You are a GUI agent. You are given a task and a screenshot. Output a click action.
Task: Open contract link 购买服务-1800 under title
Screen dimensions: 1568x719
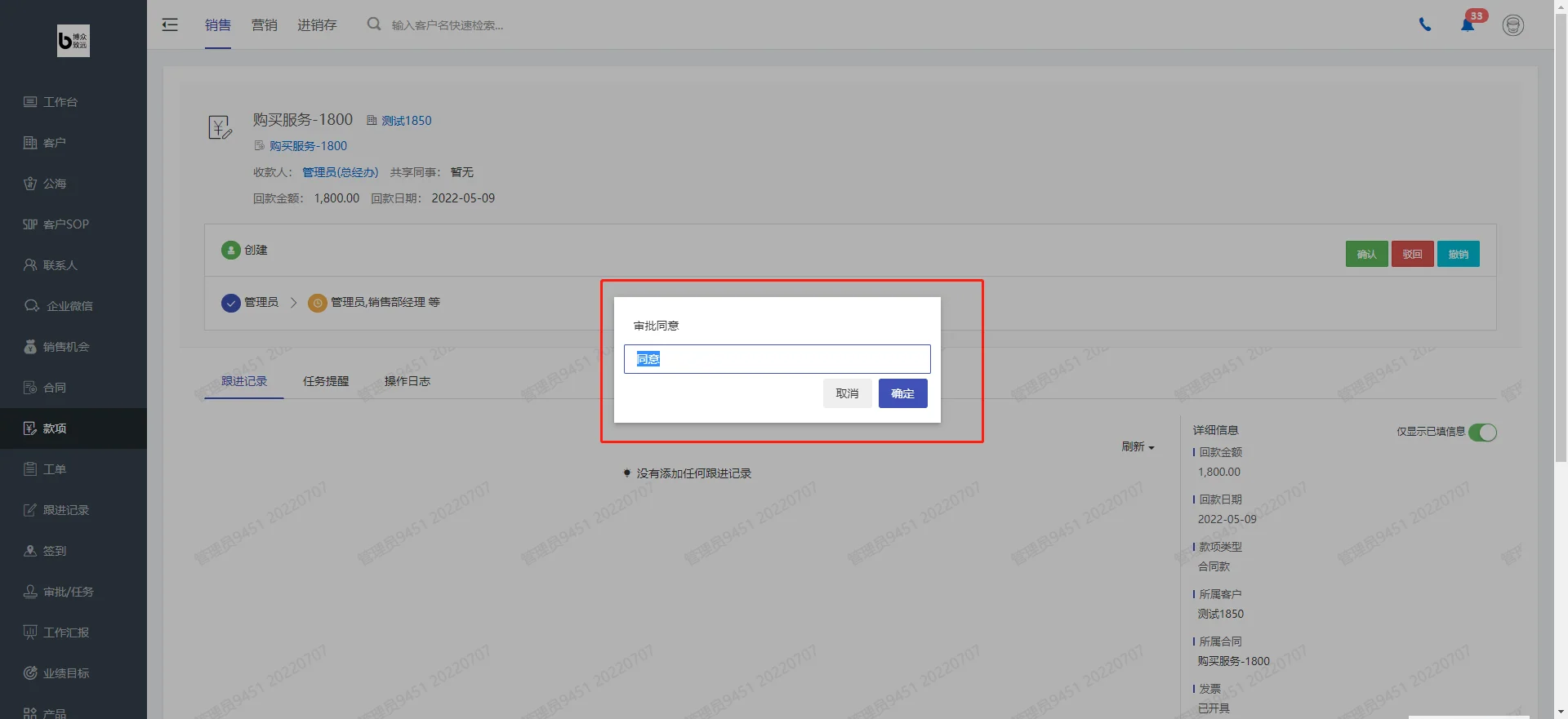click(x=308, y=146)
